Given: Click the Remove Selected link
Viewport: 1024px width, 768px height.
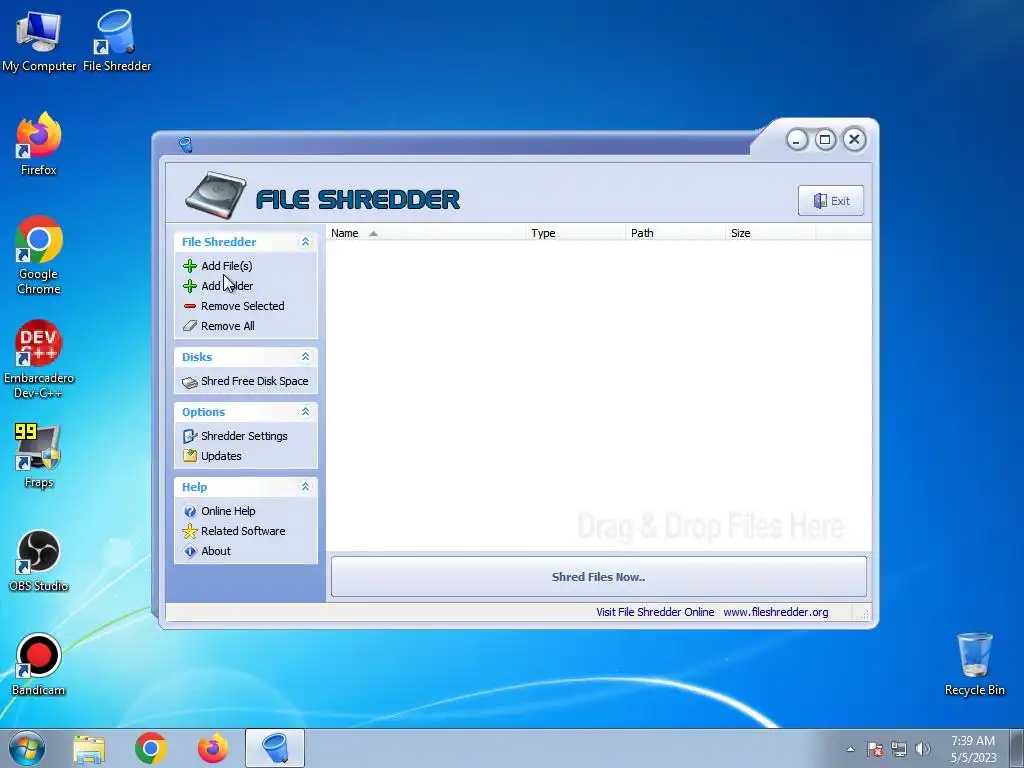Looking at the screenshot, I should (243, 306).
